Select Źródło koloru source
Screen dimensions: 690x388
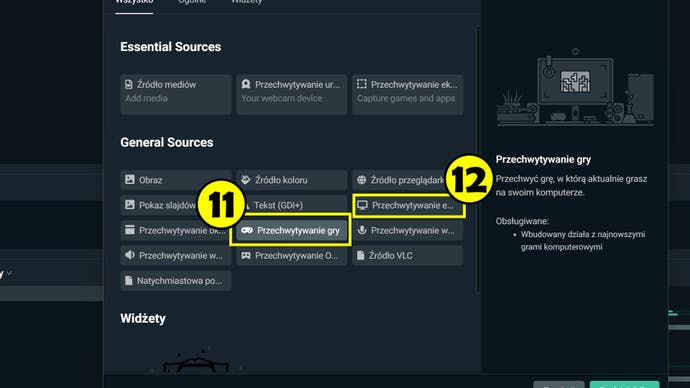tap(291, 179)
